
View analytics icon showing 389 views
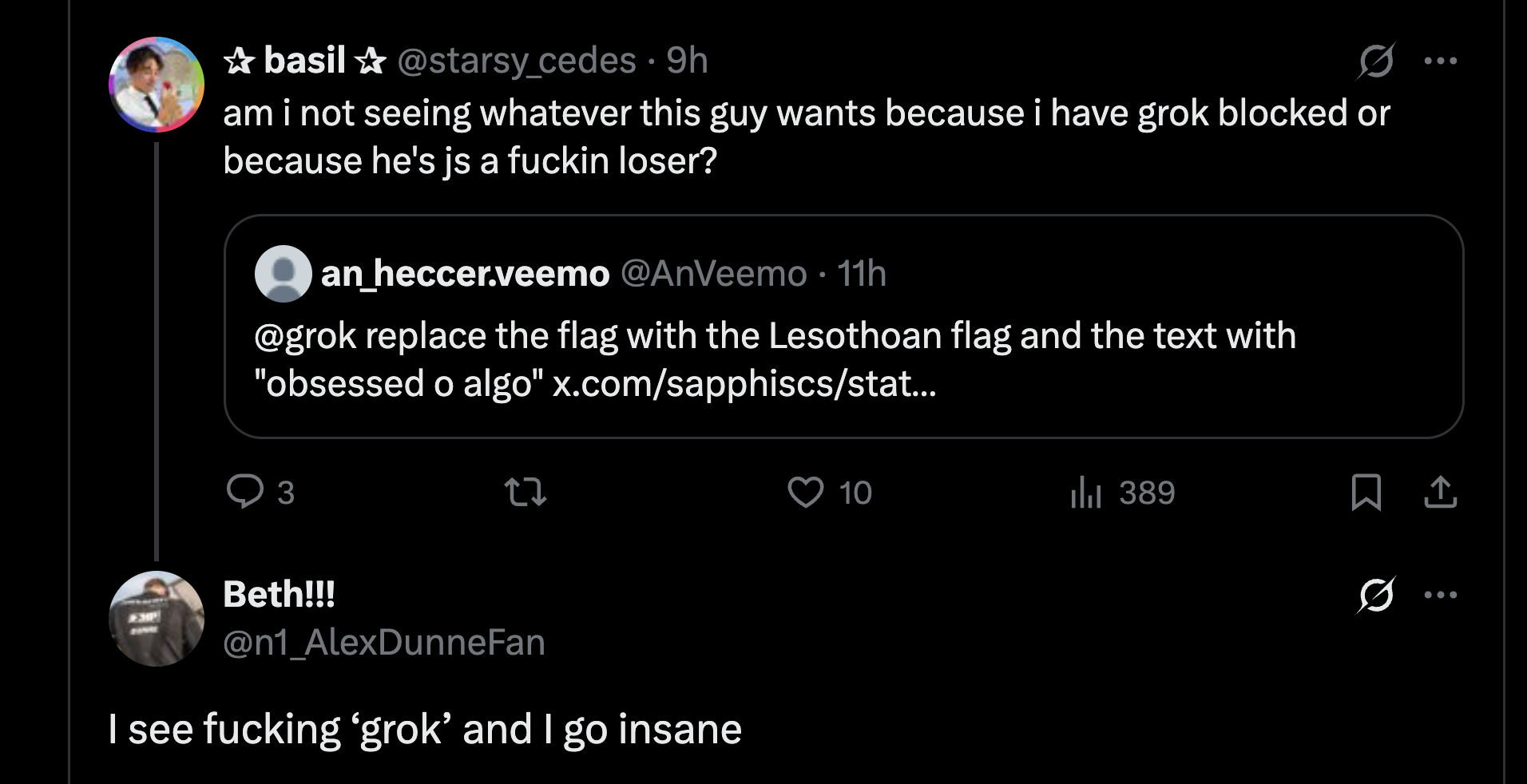click(x=1086, y=492)
